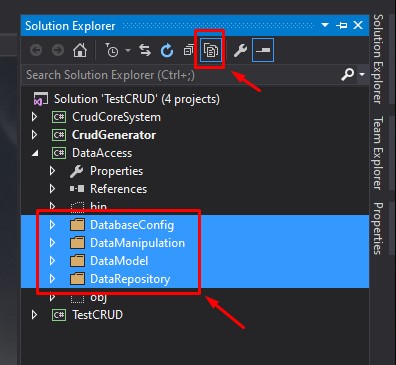Open Properties wrench icon in toolbar
Screen dimensions: 396x365
(240, 50)
